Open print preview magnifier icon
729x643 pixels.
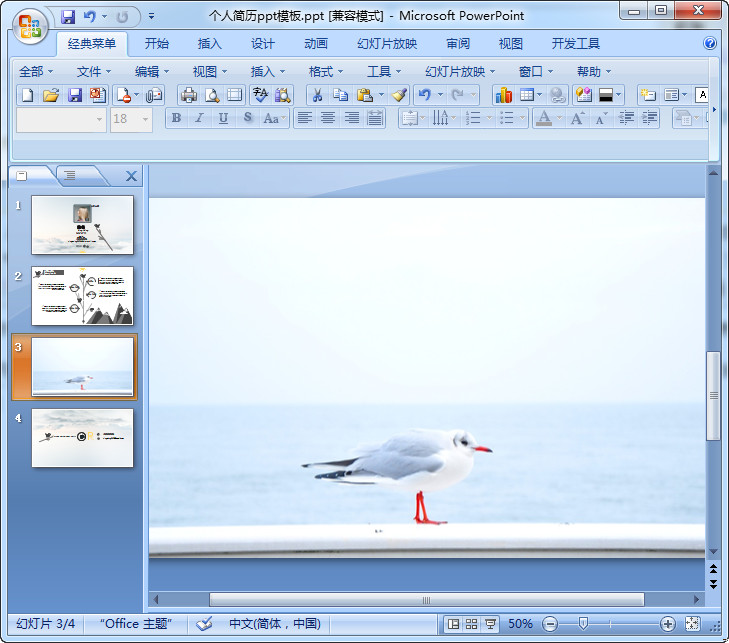(x=212, y=95)
